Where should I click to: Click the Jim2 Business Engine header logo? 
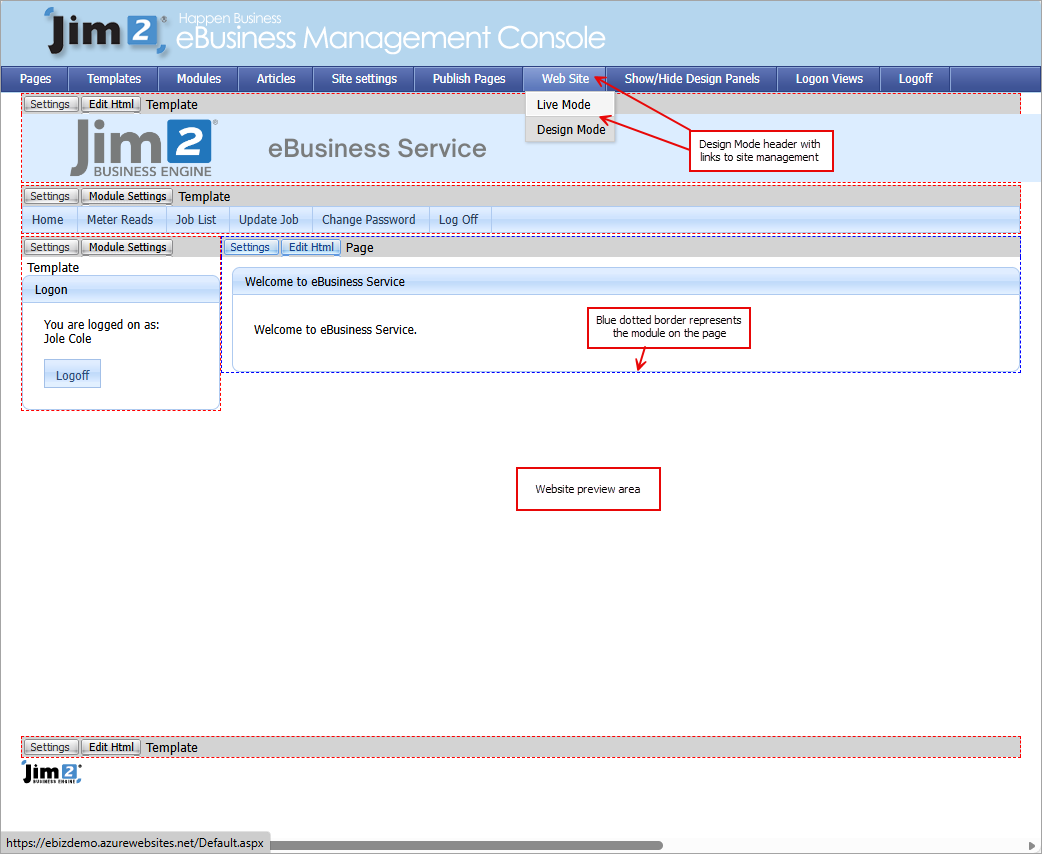[x=144, y=148]
